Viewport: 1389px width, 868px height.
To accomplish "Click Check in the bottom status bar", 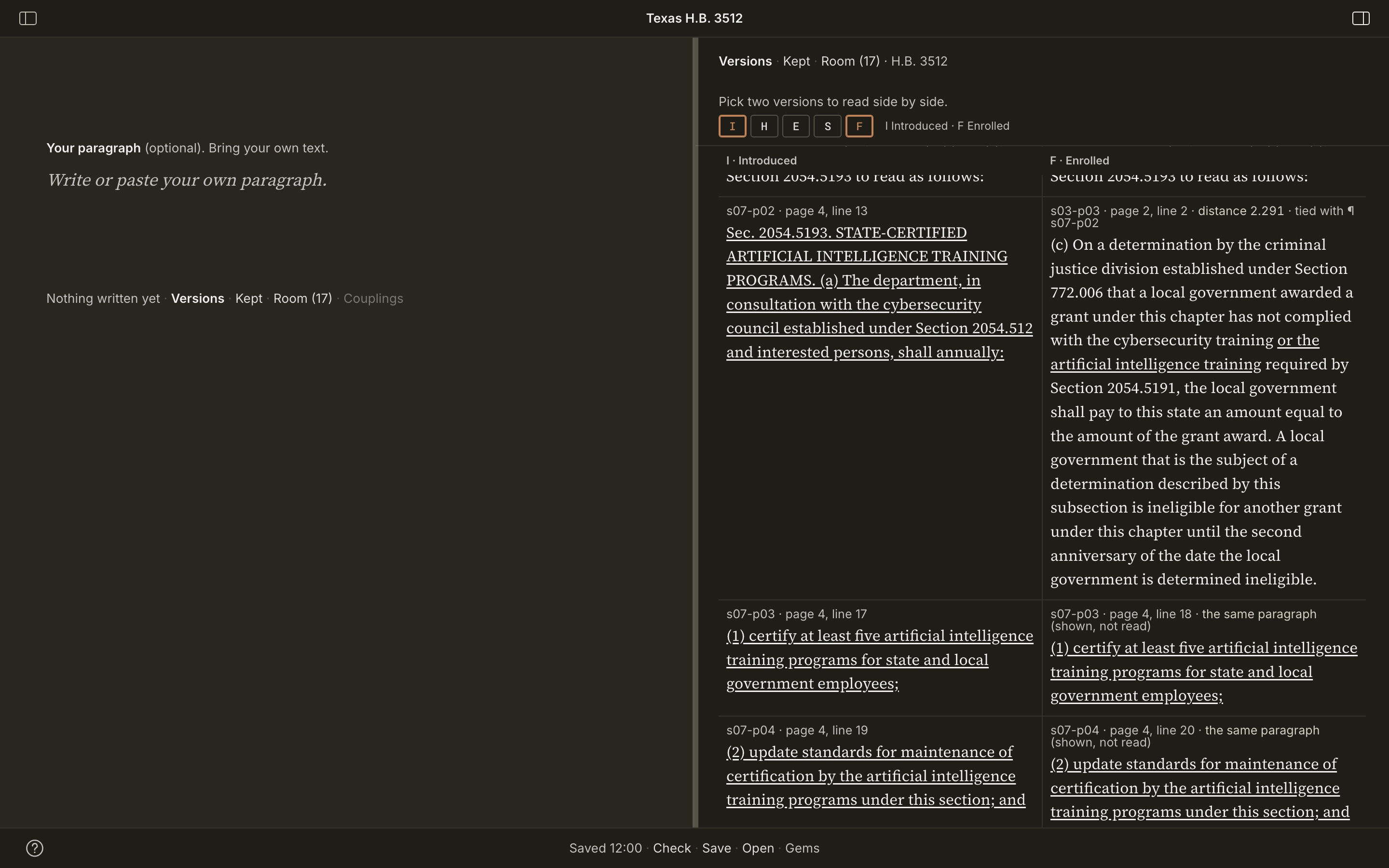I will pyautogui.click(x=671, y=848).
